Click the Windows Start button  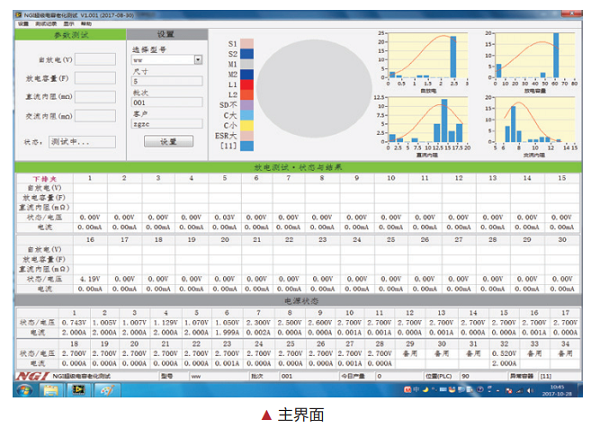pyautogui.click(x=23, y=390)
